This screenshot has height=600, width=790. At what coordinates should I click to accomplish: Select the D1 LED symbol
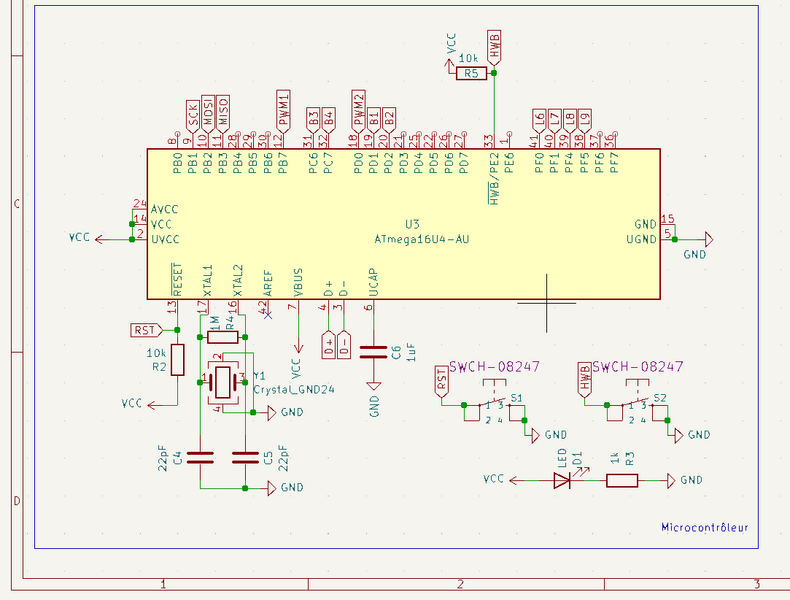click(x=563, y=480)
